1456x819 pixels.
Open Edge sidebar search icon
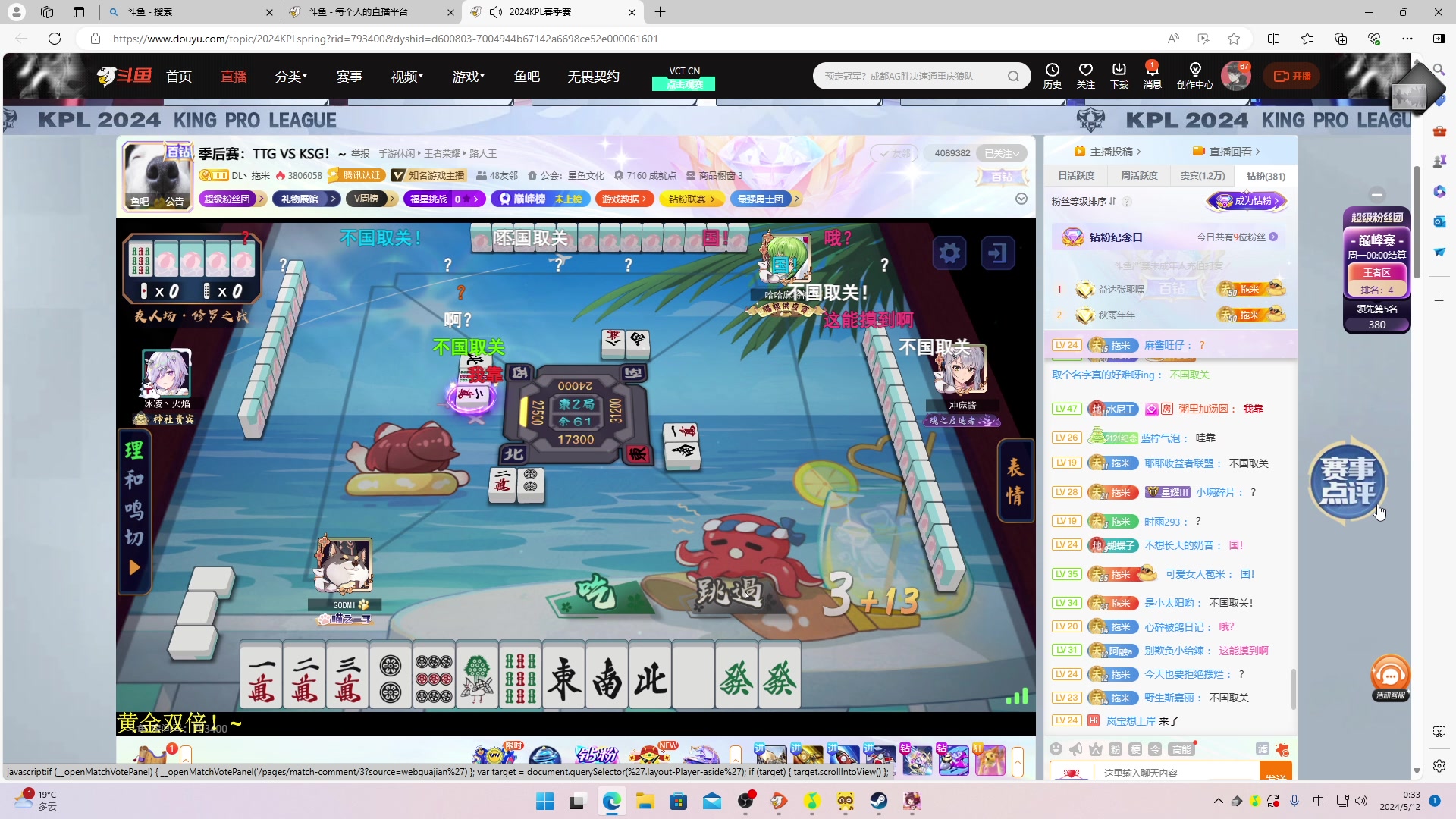(1439, 70)
